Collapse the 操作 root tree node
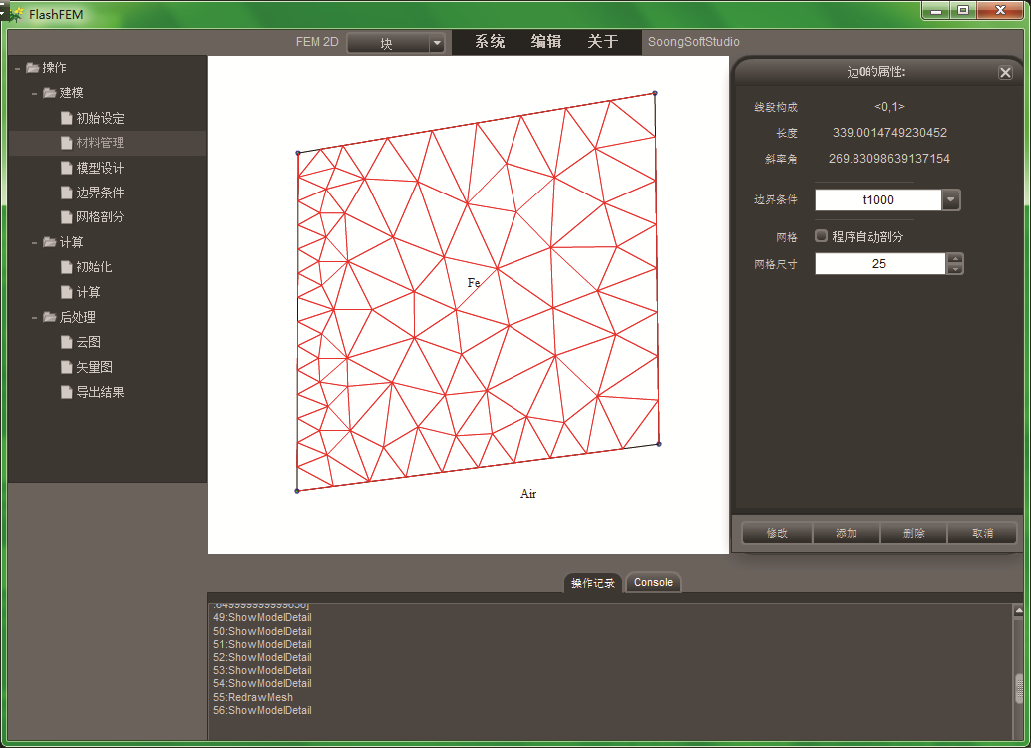1031x748 pixels. click(17, 68)
